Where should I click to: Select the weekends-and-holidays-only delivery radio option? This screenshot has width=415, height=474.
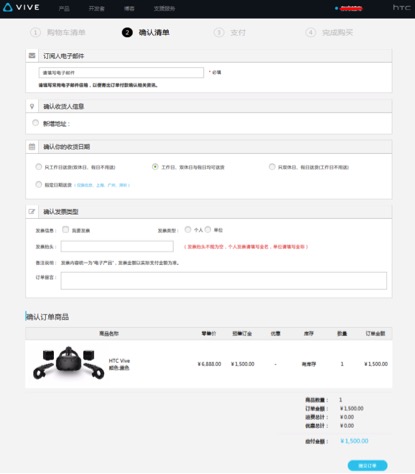[272, 166]
